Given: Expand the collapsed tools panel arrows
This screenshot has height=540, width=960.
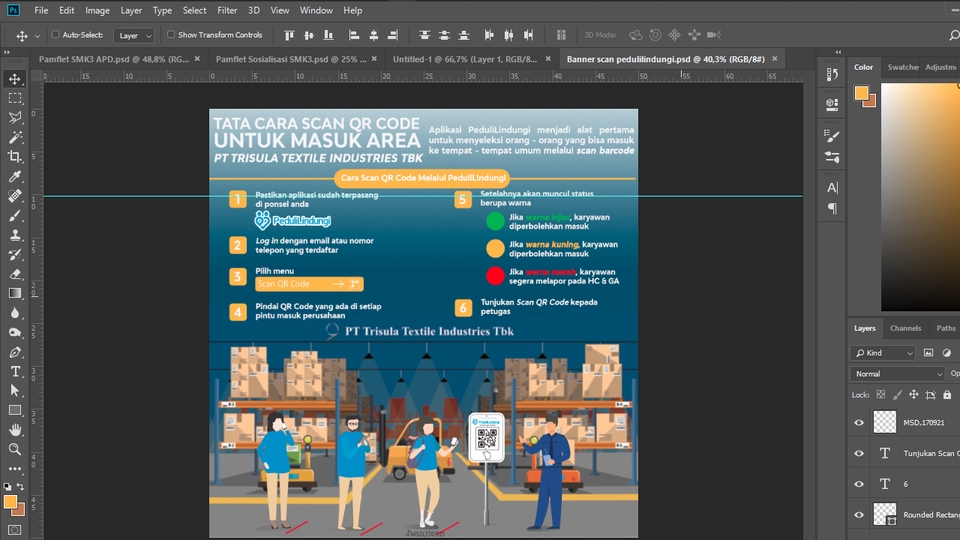Looking at the screenshot, I should [7, 53].
